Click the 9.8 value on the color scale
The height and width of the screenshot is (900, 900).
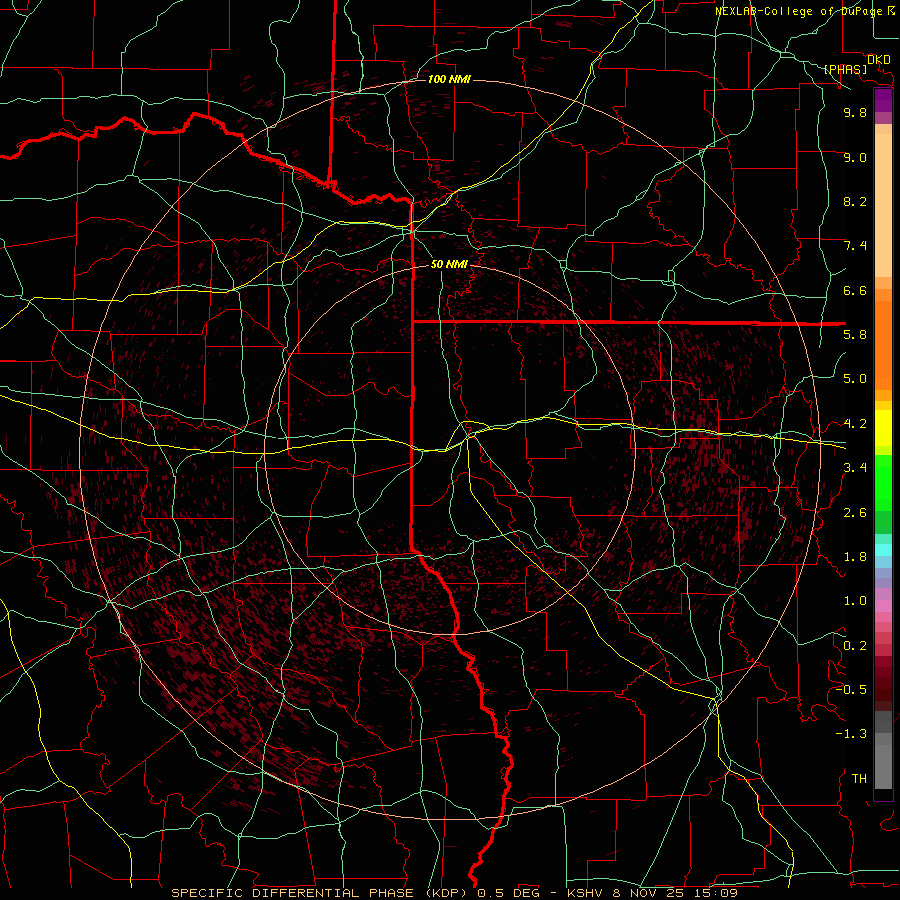pos(855,112)
